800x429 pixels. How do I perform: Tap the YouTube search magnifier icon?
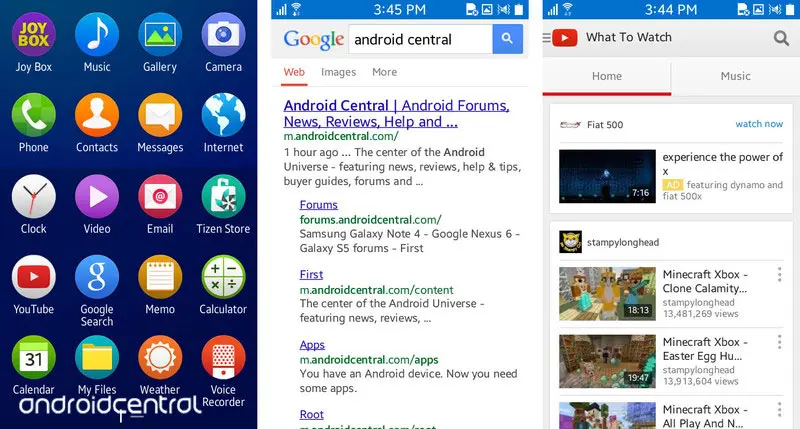(781, 38)
